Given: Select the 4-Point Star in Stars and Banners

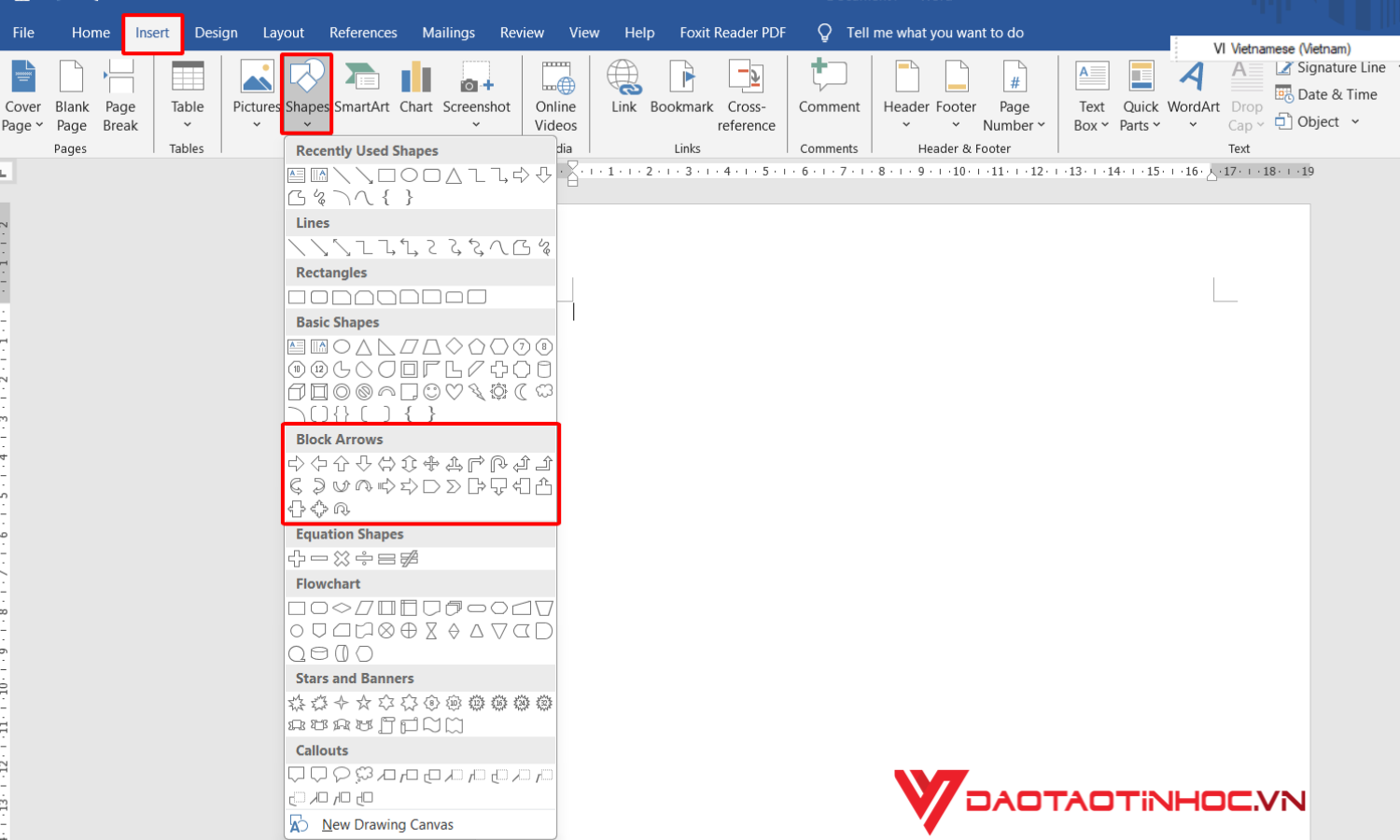Looking at the screenshot, I should coord(342,703).
